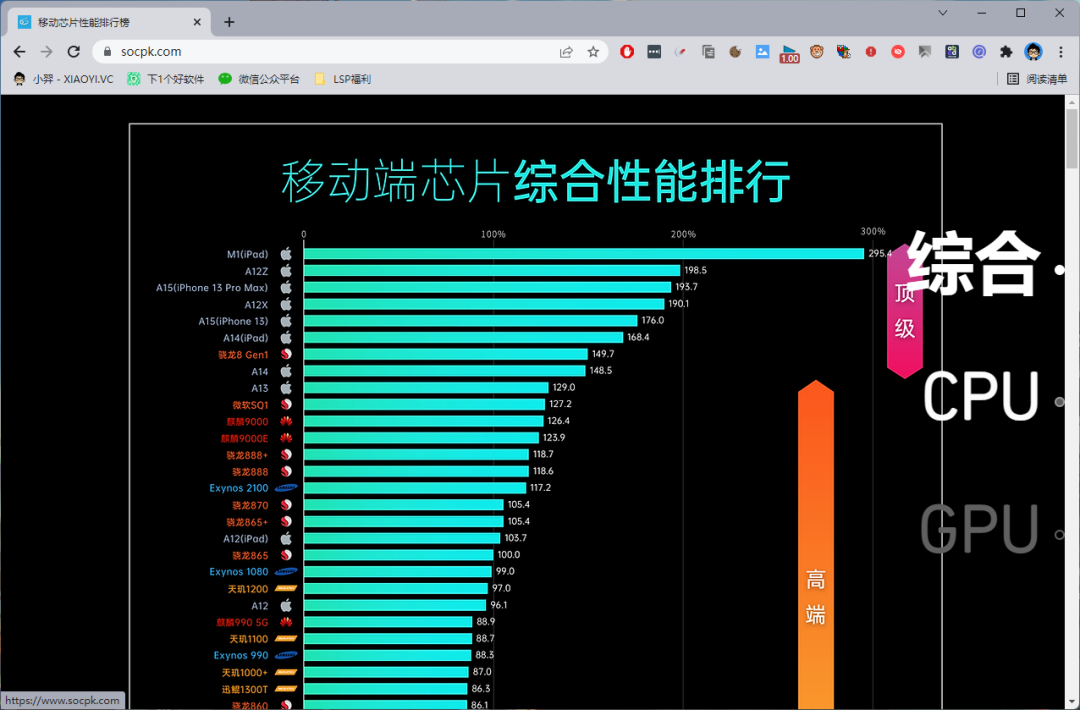Open the purple circular extension icon
This screenshot has width=1080, height=710.
pos(979,52)
